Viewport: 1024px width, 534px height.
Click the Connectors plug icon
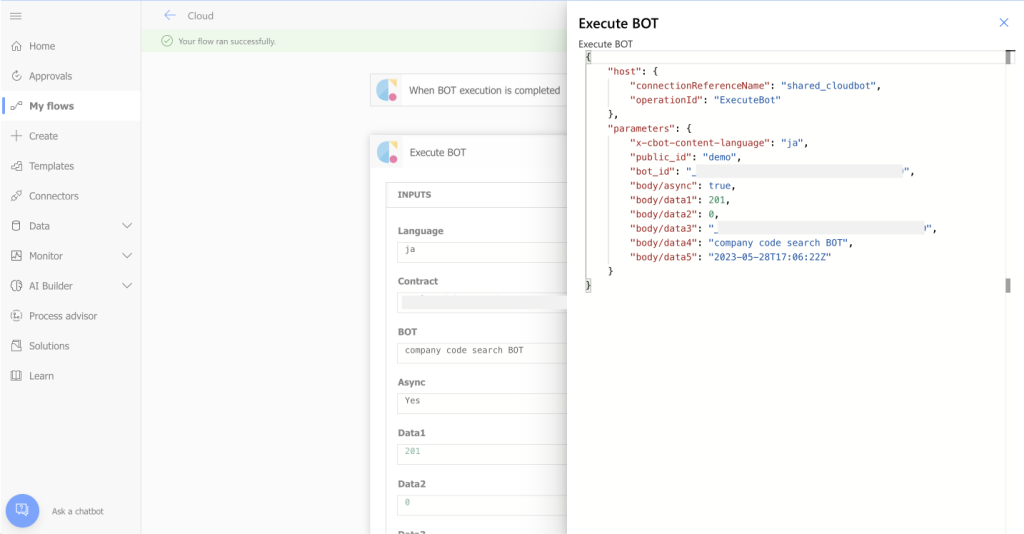[16, 196]
